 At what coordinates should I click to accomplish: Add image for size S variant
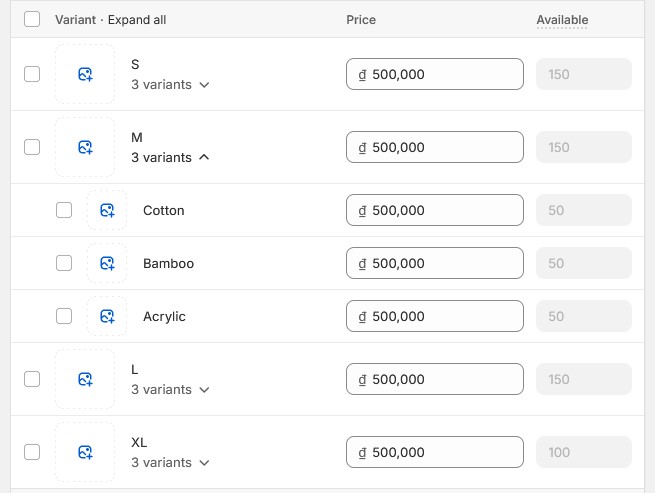point(85,74)
